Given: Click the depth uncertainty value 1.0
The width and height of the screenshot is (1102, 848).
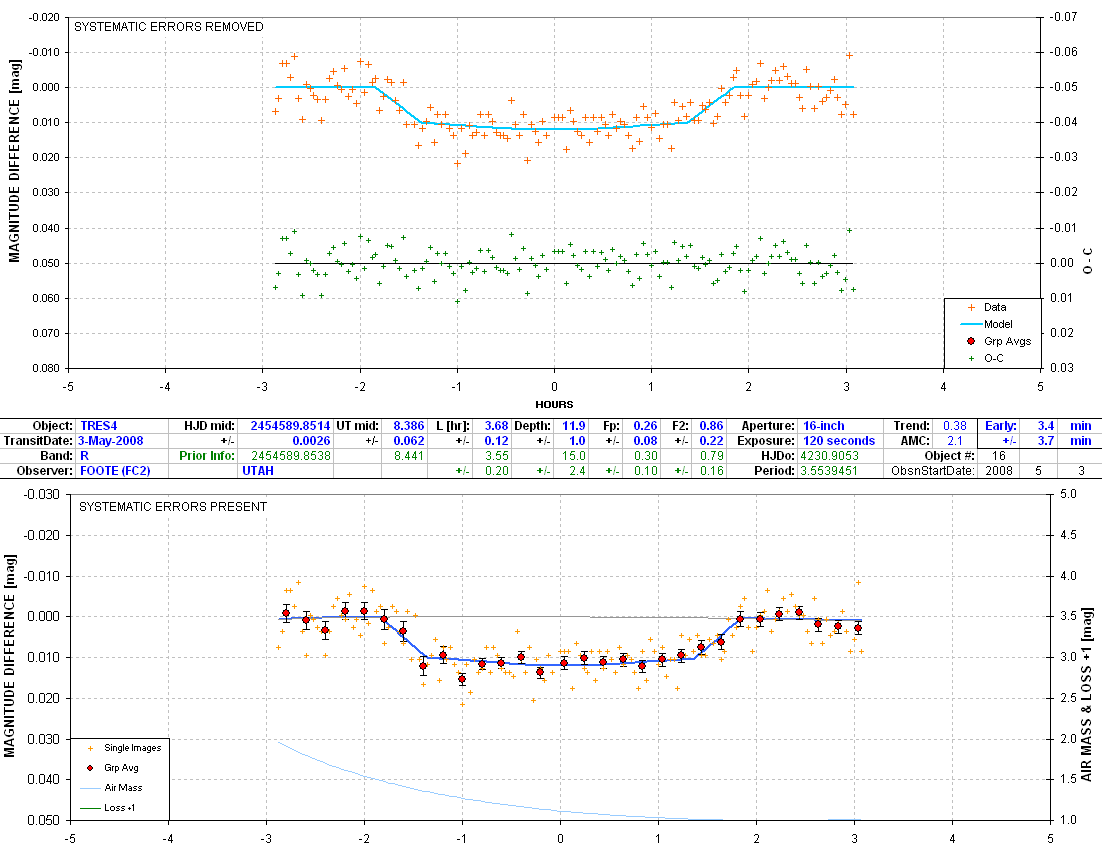Looking at the screenshot, I should tap(577, 441).
